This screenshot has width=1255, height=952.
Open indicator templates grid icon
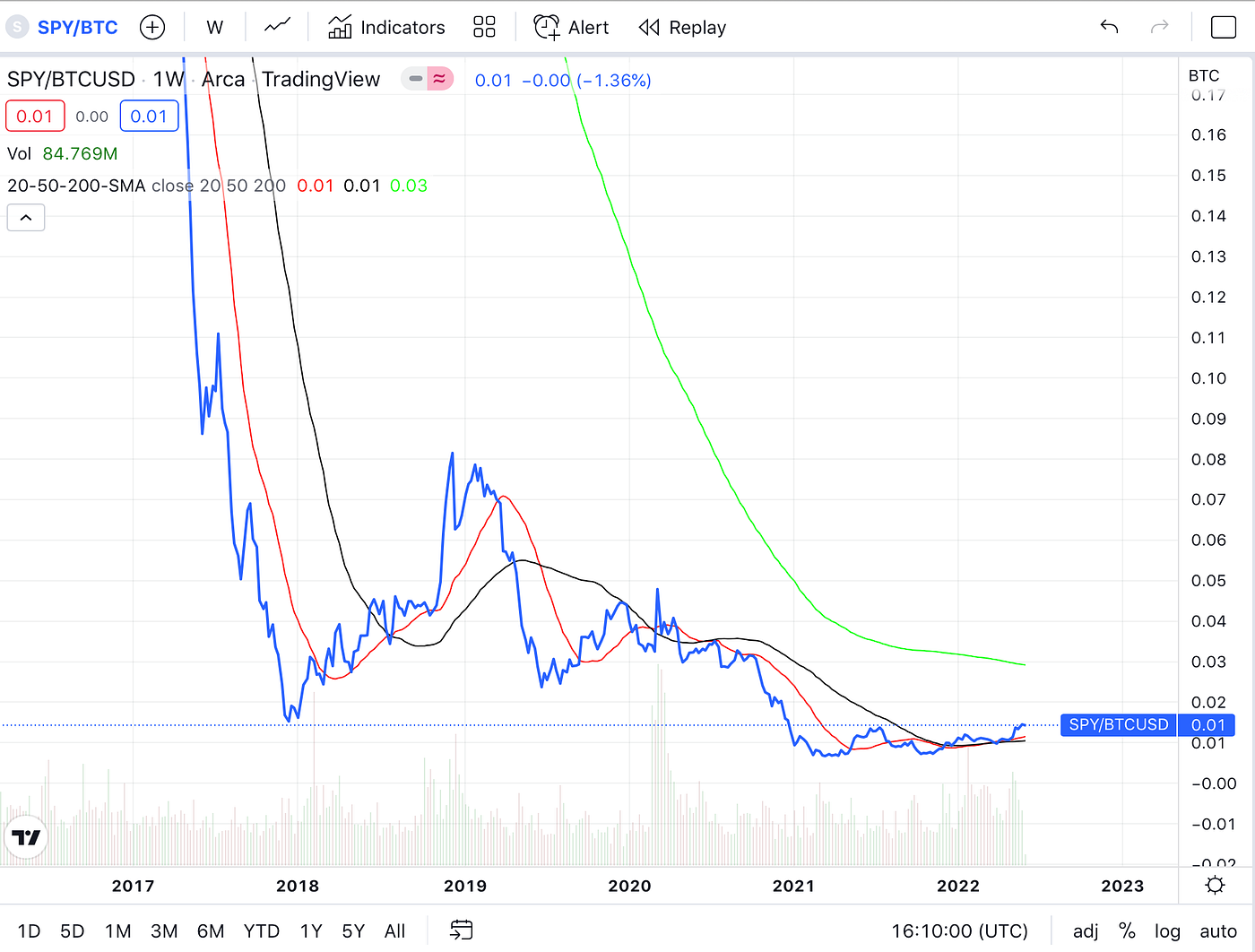(484, 27)
